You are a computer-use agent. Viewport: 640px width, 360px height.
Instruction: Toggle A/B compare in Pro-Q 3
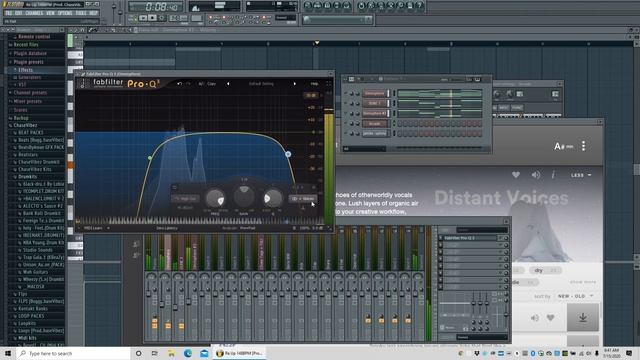coord(201,84)
